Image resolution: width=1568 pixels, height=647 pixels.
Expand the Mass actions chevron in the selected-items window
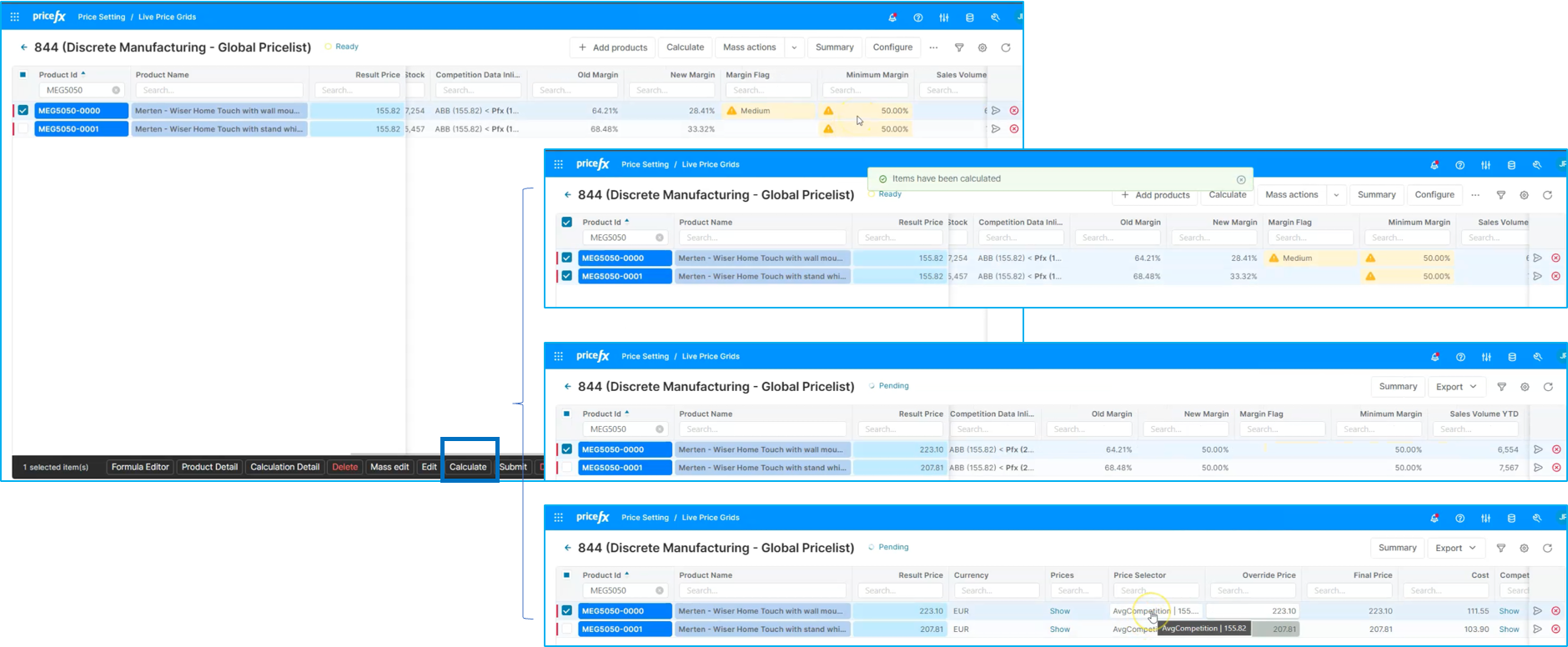[x=794, y=48]
